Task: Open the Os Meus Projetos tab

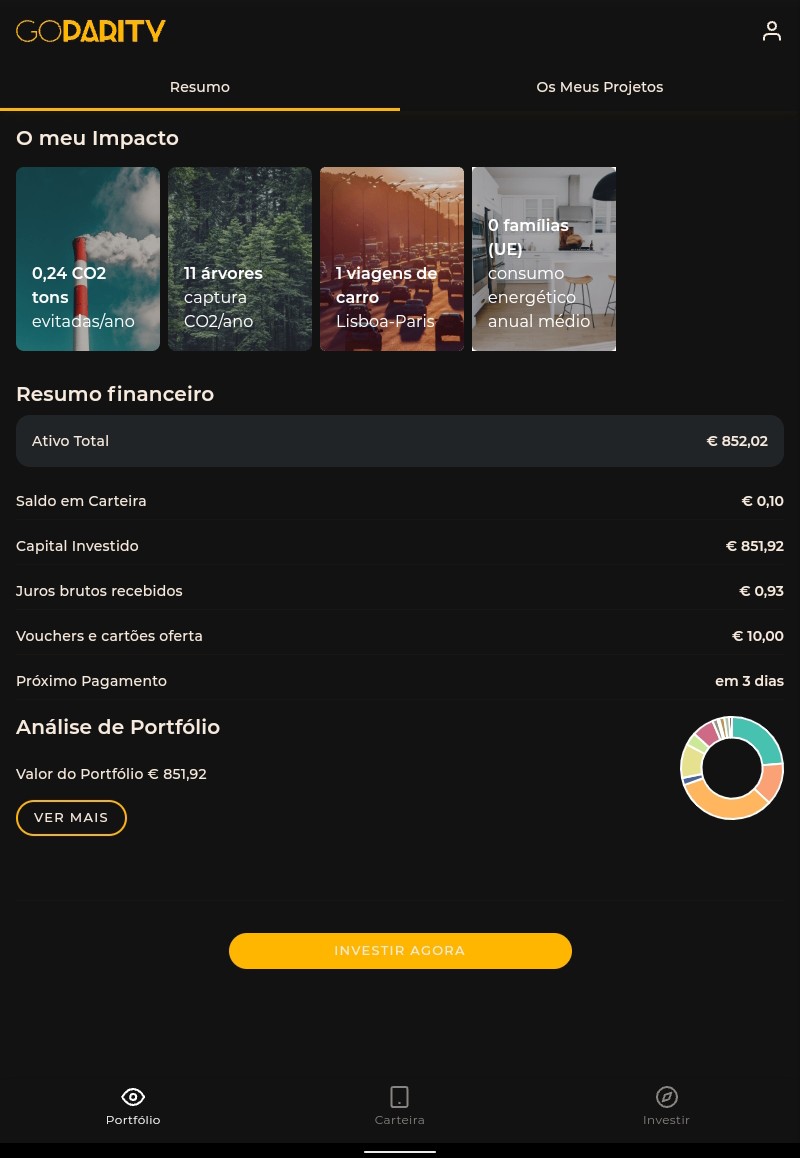Action: [x=600, y=87]
